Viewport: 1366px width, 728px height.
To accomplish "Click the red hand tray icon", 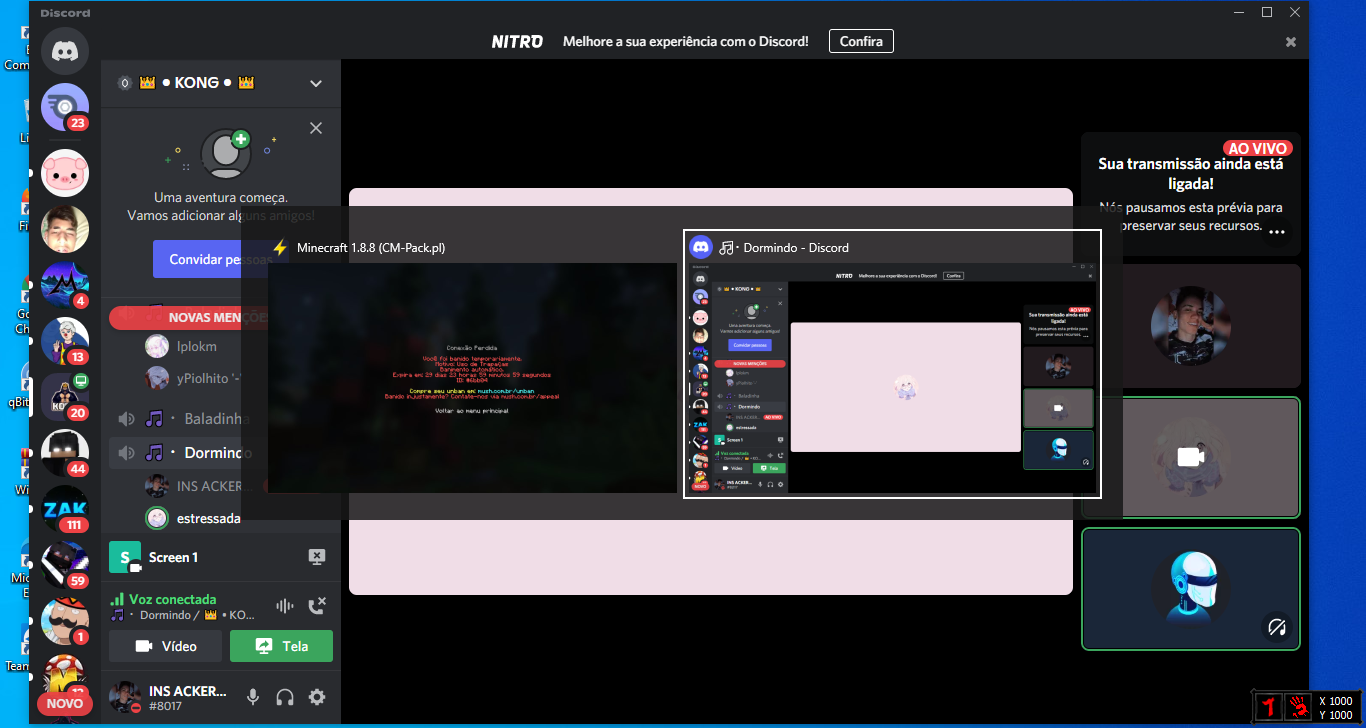I will click(1297, 707).
